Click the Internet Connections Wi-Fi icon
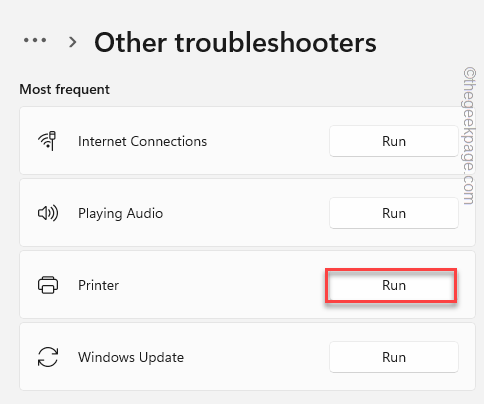Screen dimensions: 484x404 47,141
